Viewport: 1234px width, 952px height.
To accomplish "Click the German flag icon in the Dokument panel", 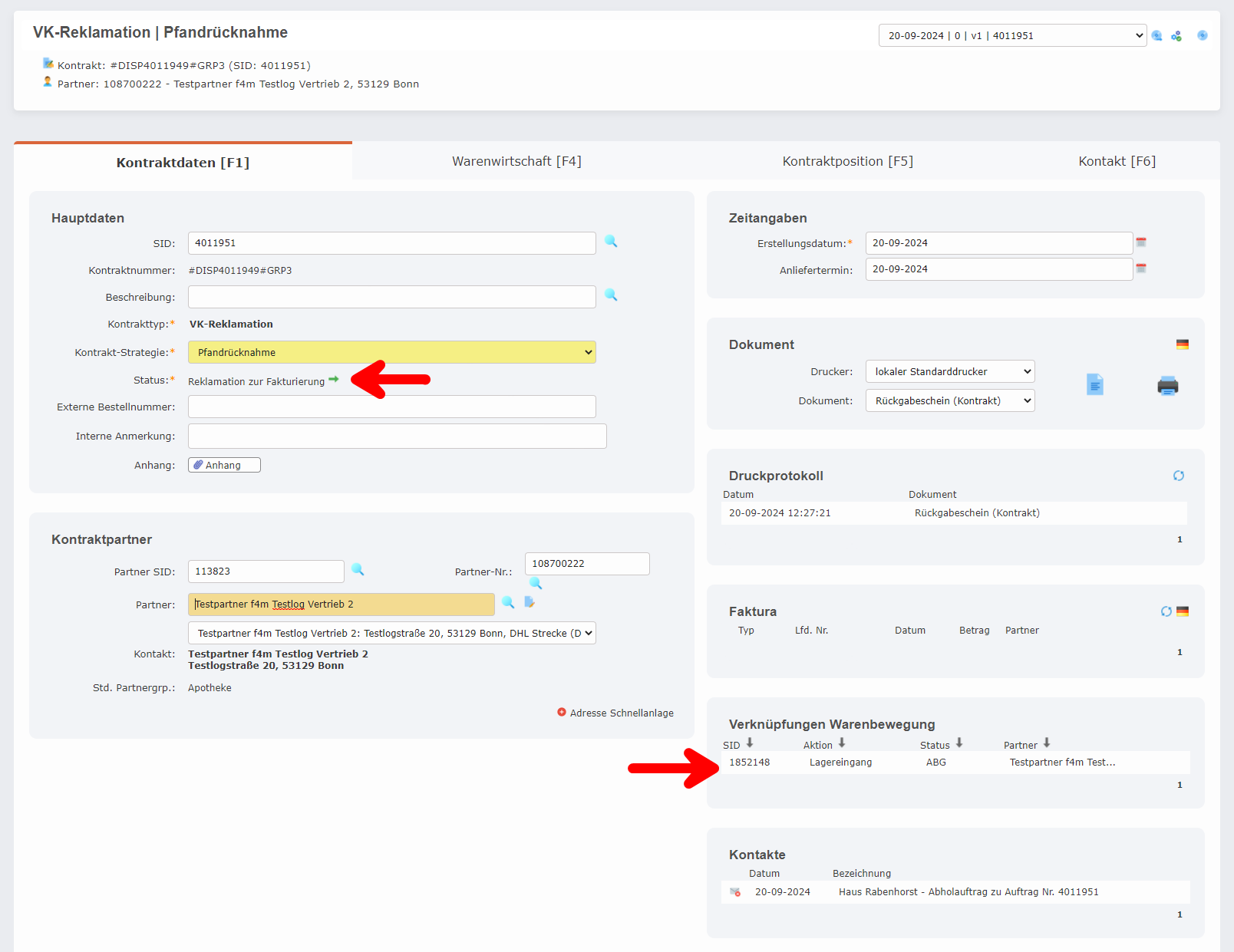I will (1183, 344).
